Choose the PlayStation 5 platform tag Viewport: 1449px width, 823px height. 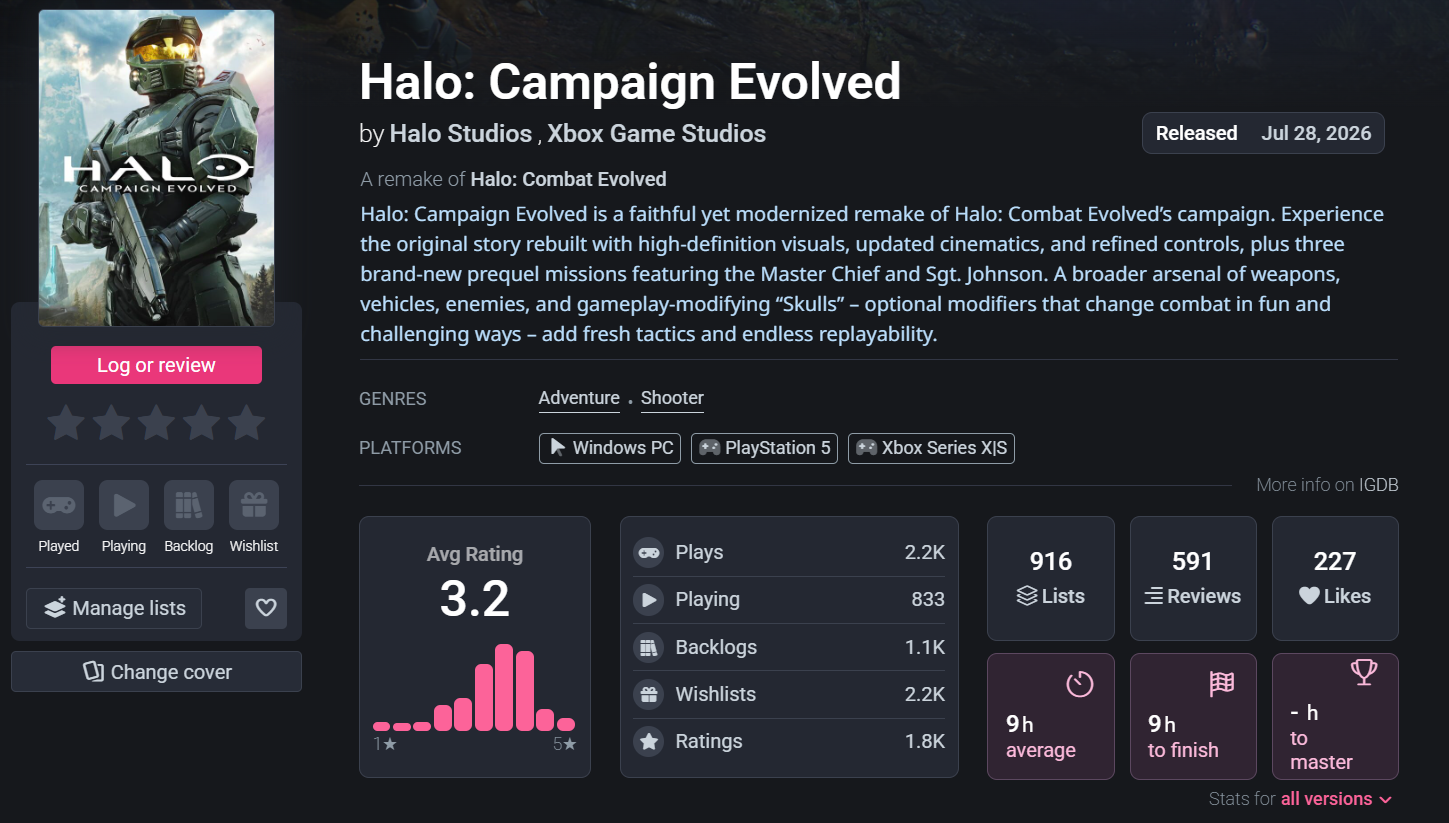[764, 448]
